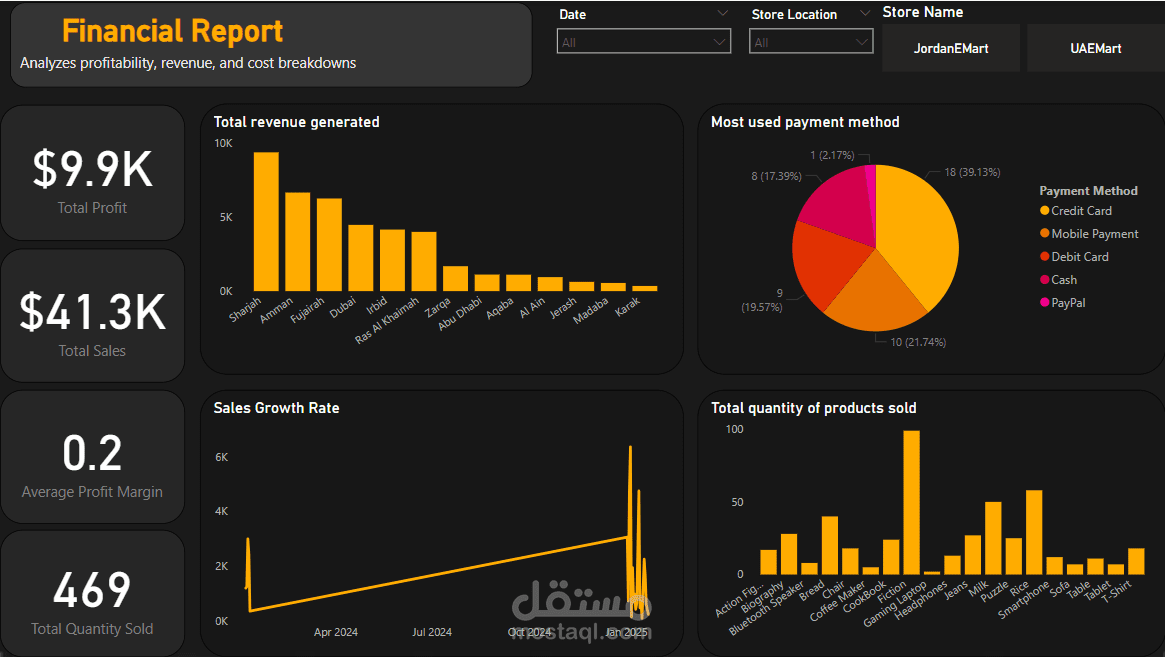The width and height of the screenshot is (1165, 657).
Task: Click the Cash legend swatch
Action: point(1045,279)
